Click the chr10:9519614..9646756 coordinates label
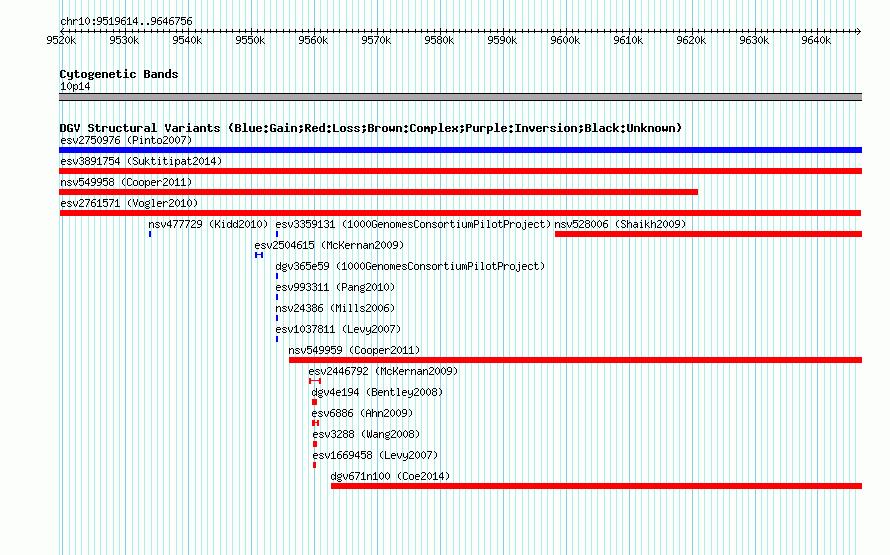This screenshot has width=890, height=555. [x=126, y=21]
